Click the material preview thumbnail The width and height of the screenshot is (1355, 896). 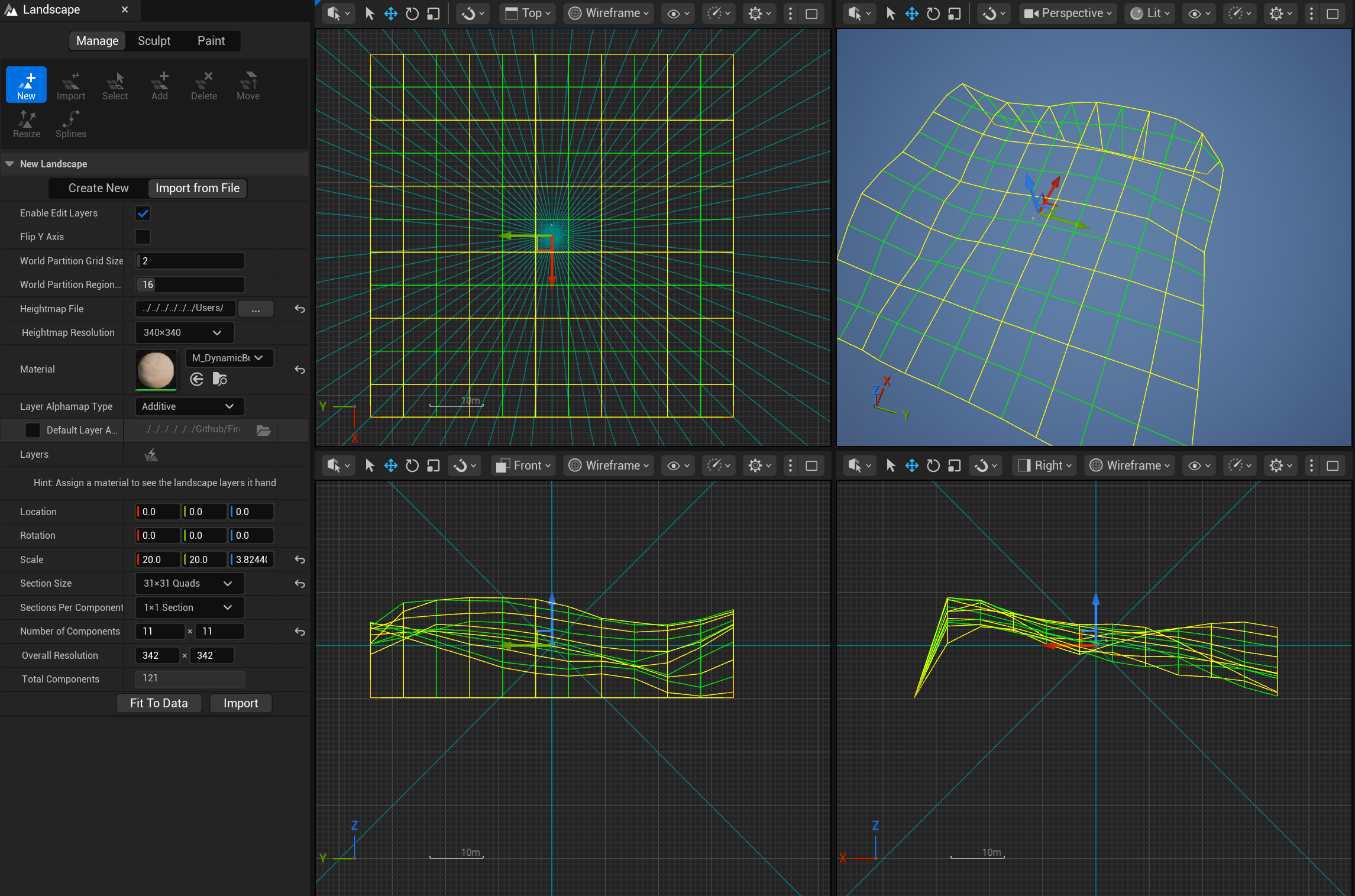click(156, 370)
